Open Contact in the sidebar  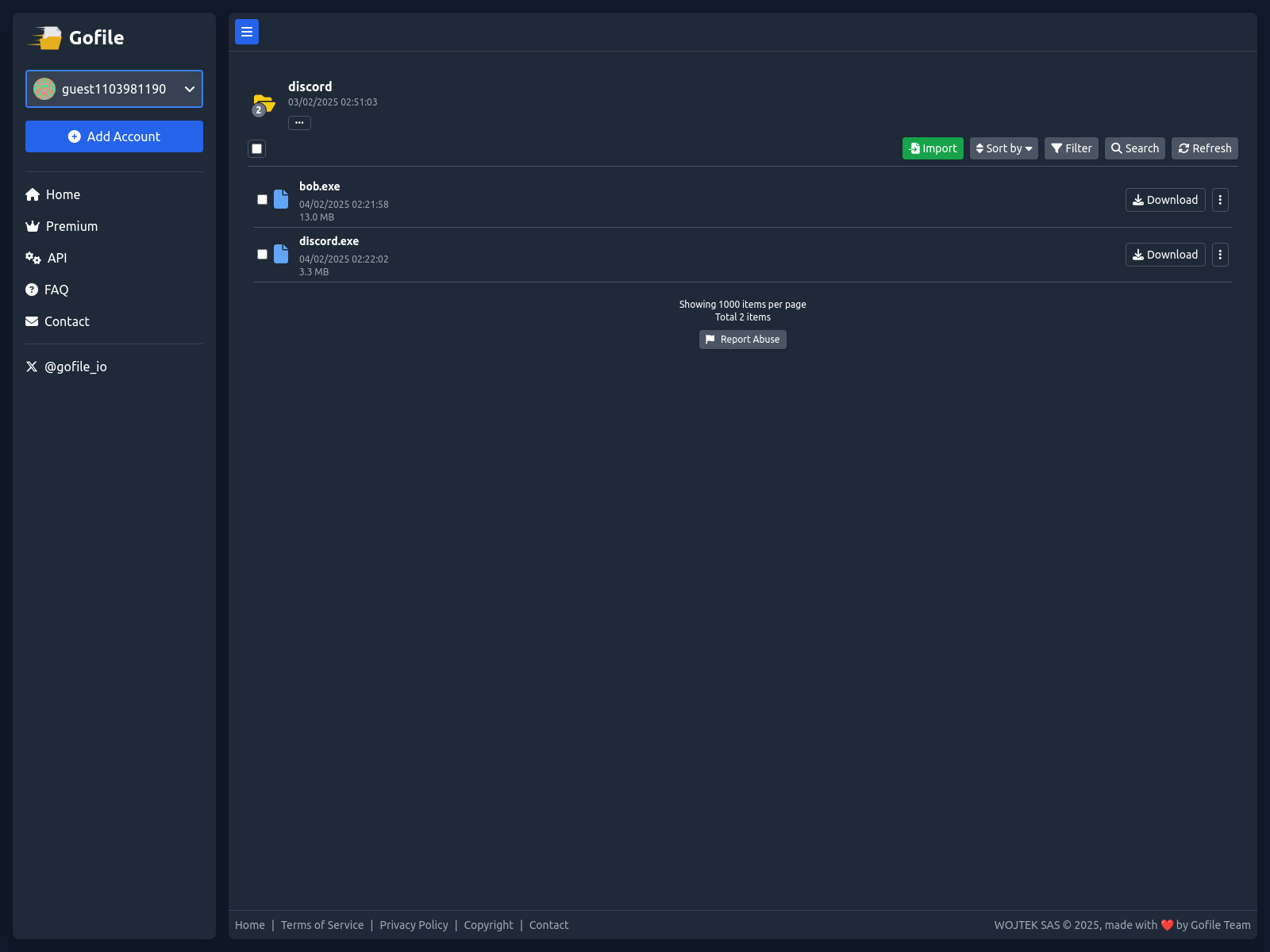(57, 321)
